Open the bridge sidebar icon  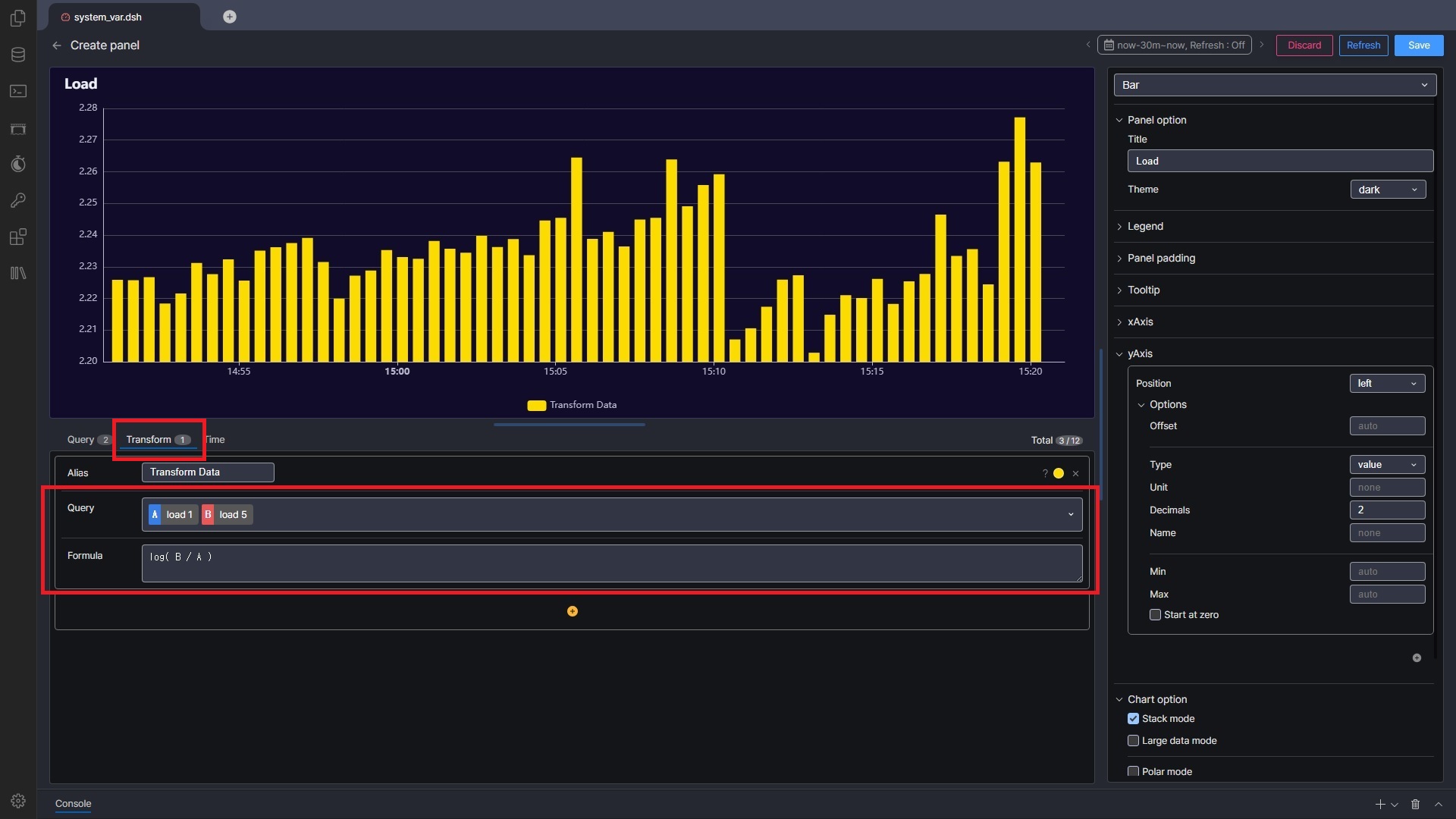(18, 128)
